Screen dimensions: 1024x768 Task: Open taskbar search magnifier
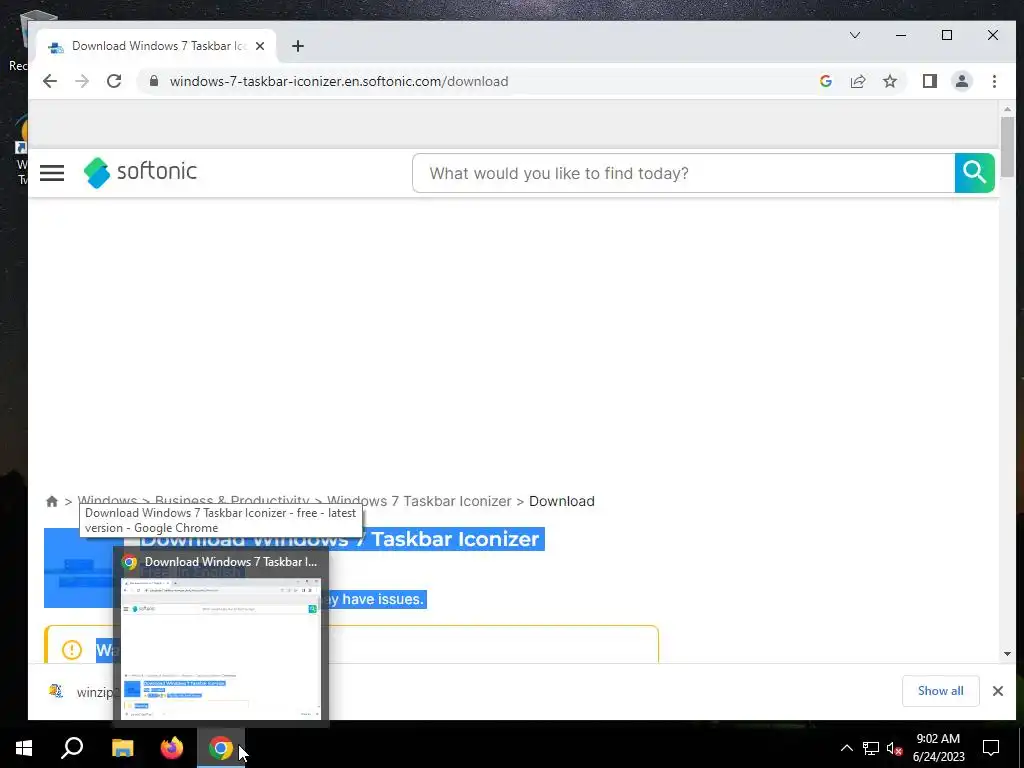click(72, 748)
